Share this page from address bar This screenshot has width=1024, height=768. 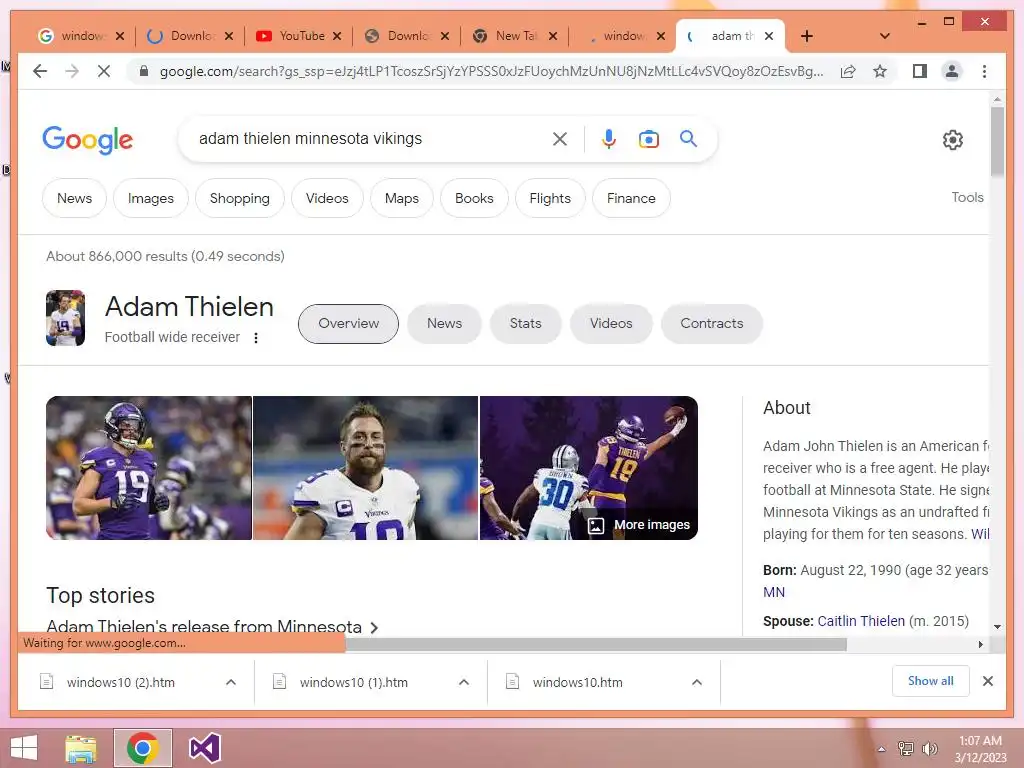click(848, 71)
